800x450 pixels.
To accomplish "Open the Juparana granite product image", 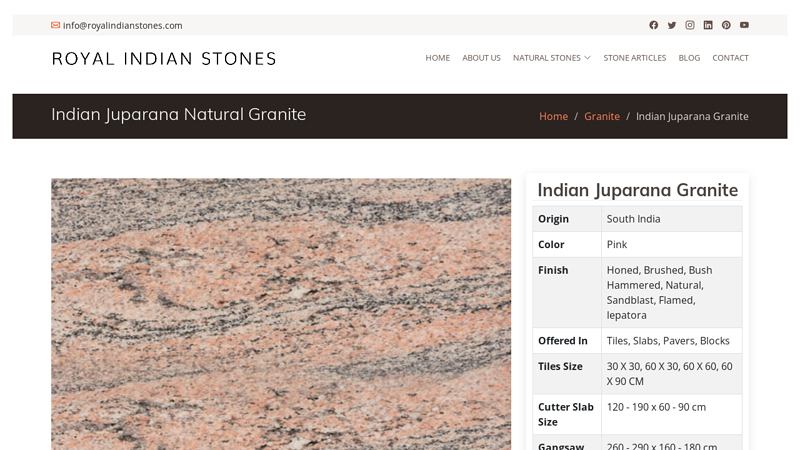I will [281, 314].
